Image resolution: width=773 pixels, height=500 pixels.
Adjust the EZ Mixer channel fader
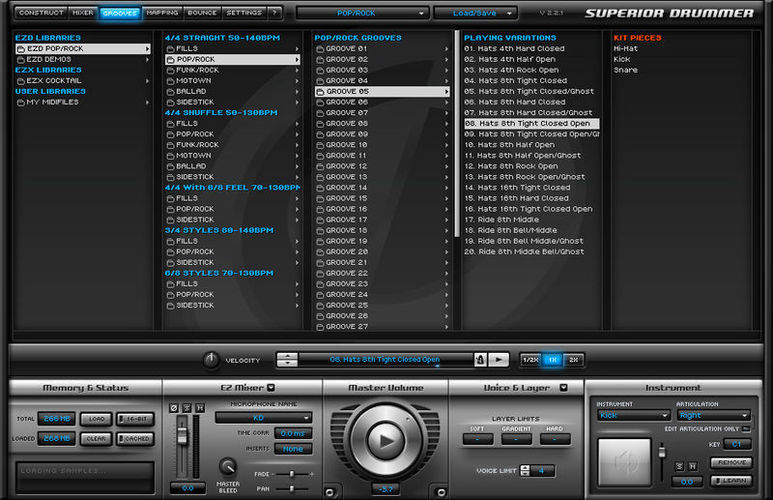[182, 434]
